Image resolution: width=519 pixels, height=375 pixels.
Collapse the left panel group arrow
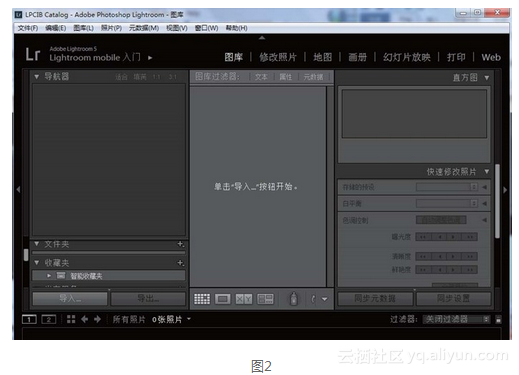(18, 189)
